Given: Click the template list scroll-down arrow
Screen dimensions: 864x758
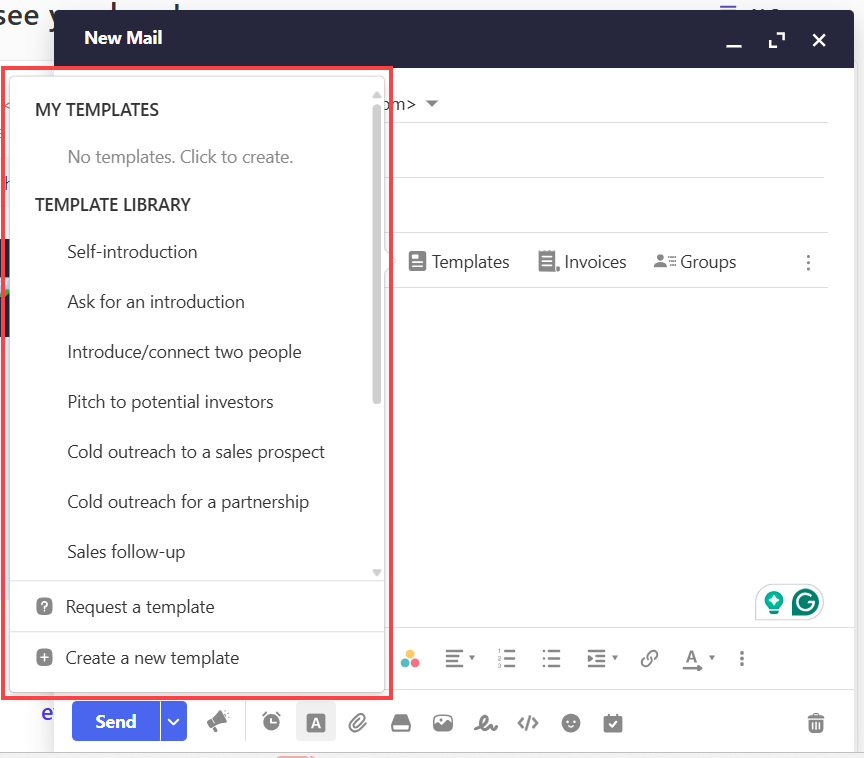Looking at the screenshot, I should click(x=377, y=572).
